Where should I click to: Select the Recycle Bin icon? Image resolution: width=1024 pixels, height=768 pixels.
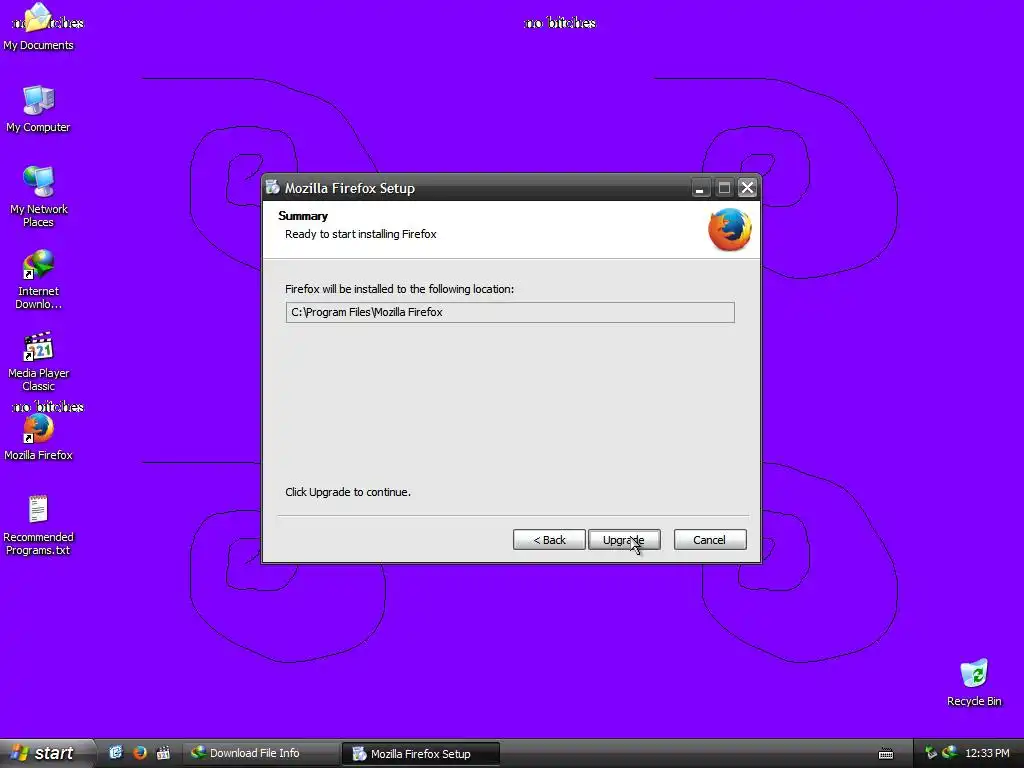[x=974, y=683]
